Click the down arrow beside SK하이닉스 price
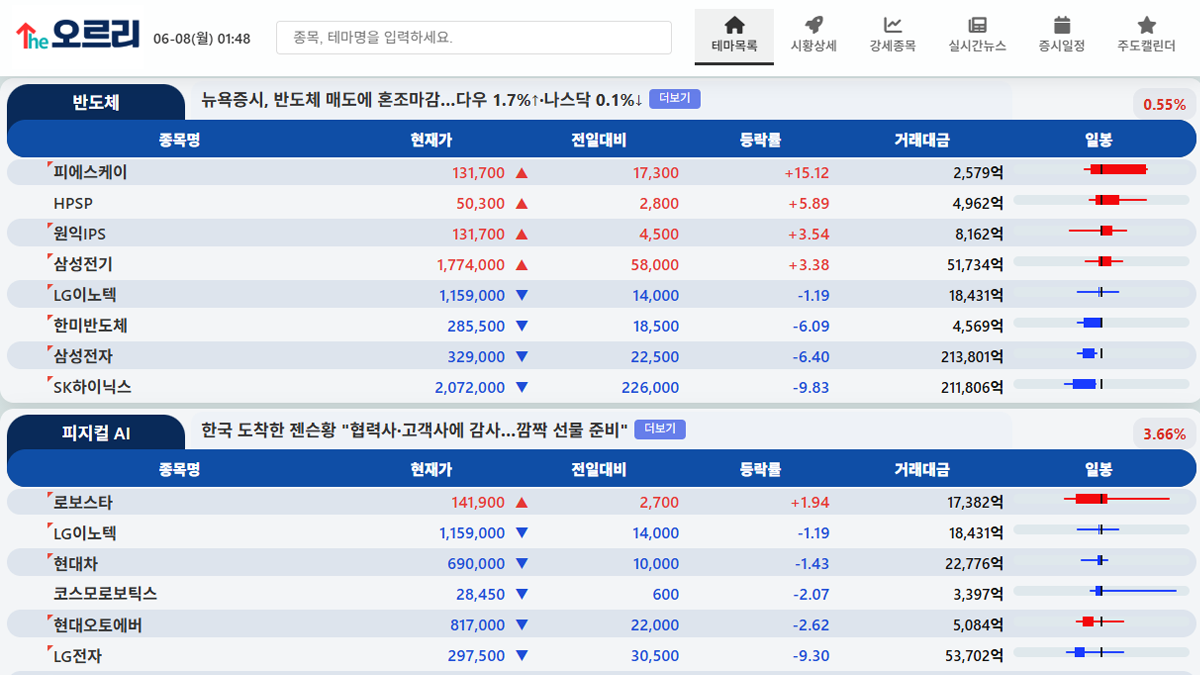The height and width of the screenshot is (675, 1200). [520, 388]
